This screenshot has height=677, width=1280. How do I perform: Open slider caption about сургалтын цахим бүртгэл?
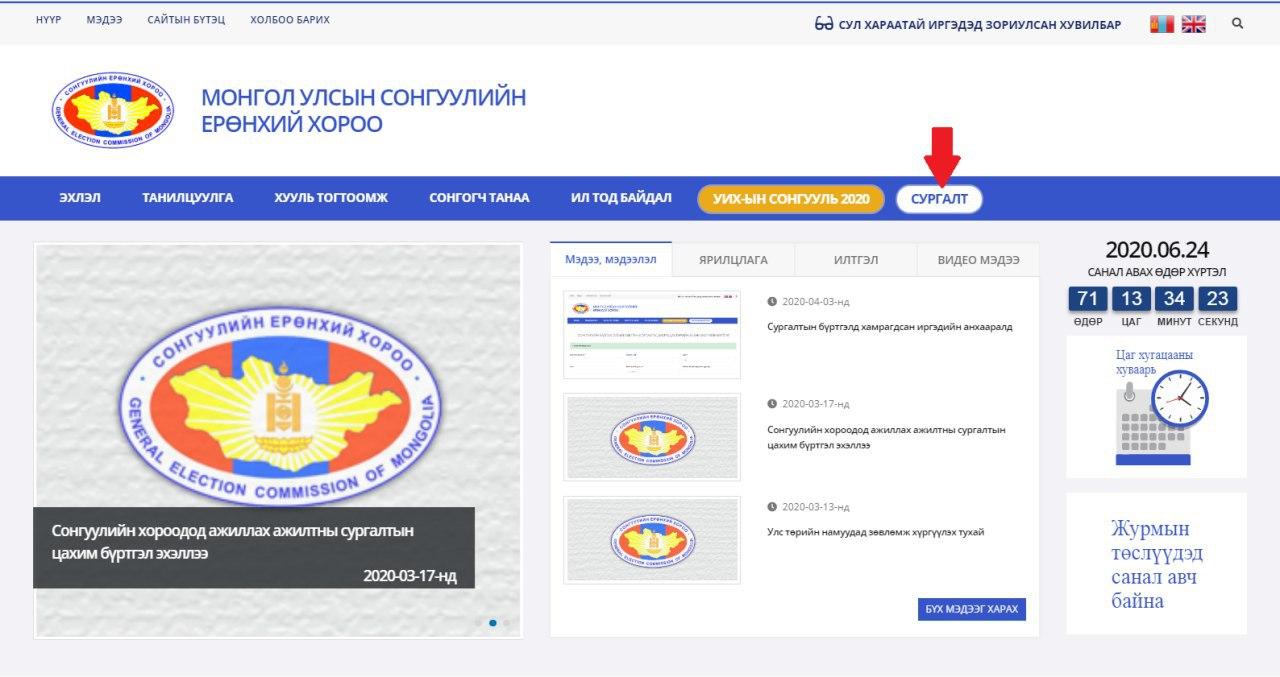coord(232,541)
